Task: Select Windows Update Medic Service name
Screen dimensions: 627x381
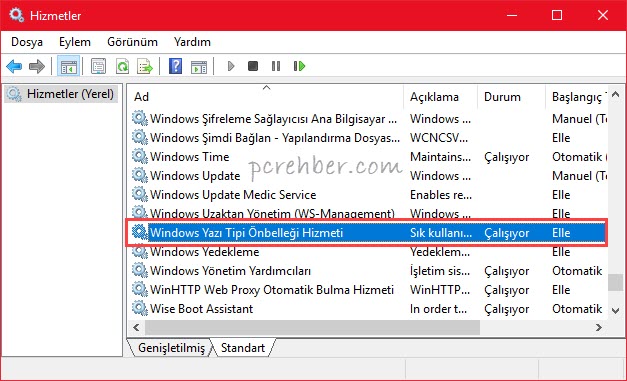Action: pos(233,195)
